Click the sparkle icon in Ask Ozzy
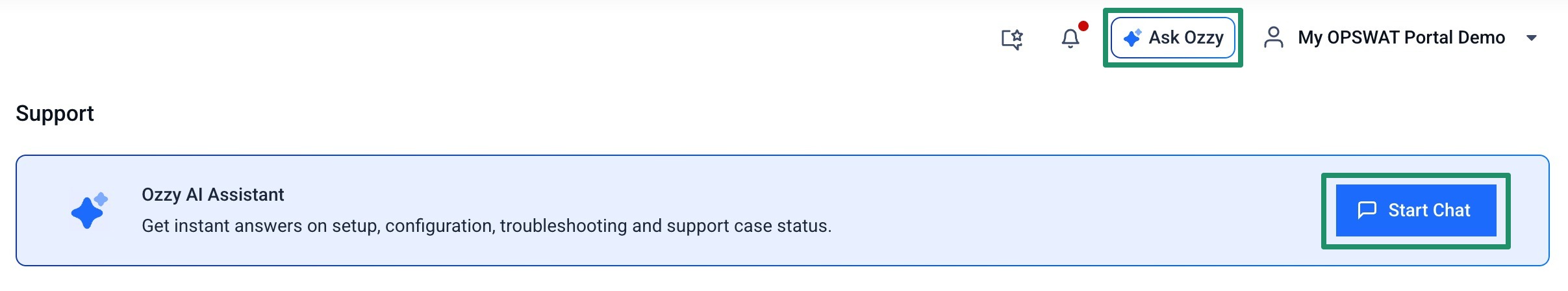 (x=1132, y=38)
